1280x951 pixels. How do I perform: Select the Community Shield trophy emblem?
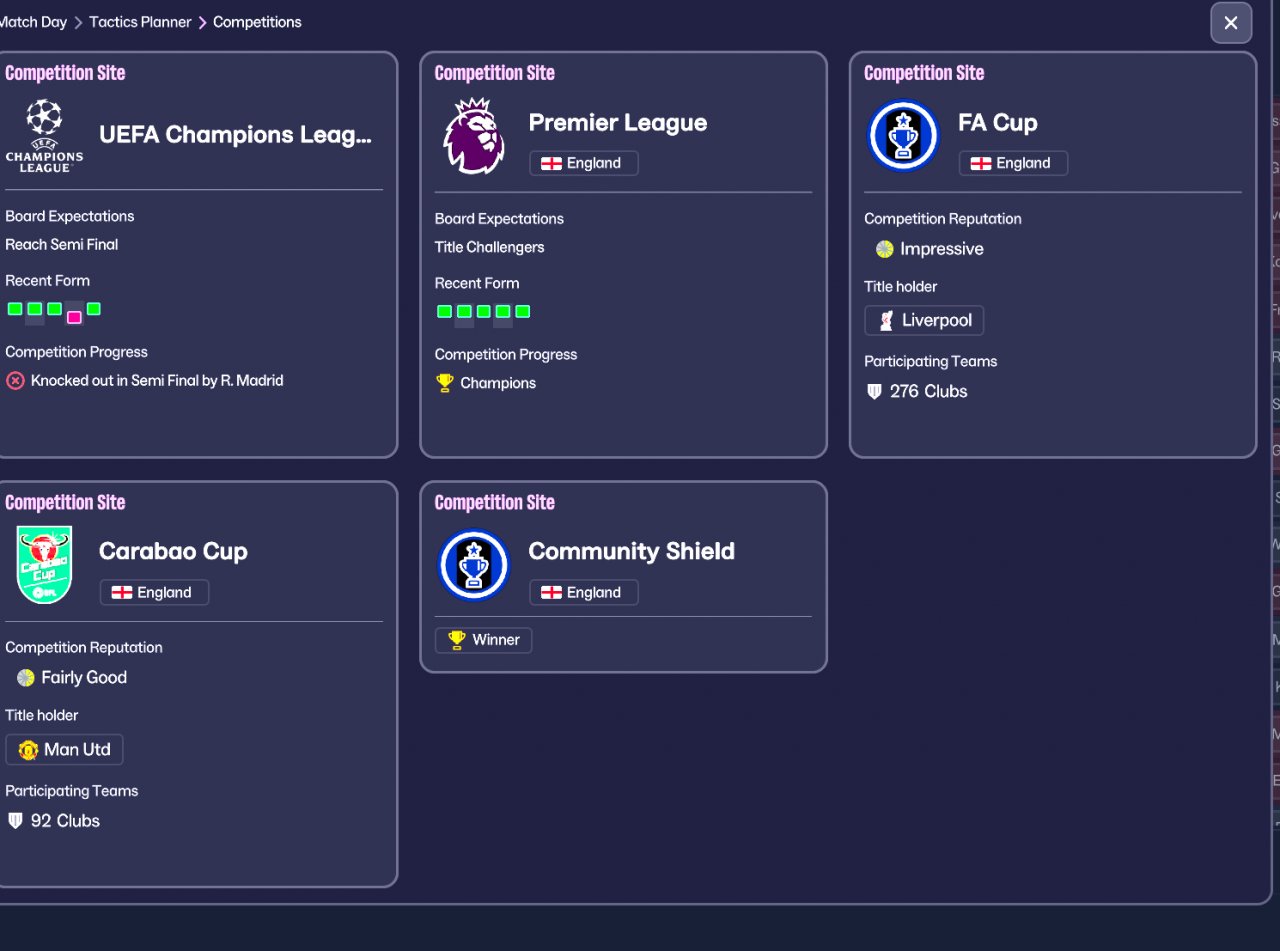tap(474, 565)
